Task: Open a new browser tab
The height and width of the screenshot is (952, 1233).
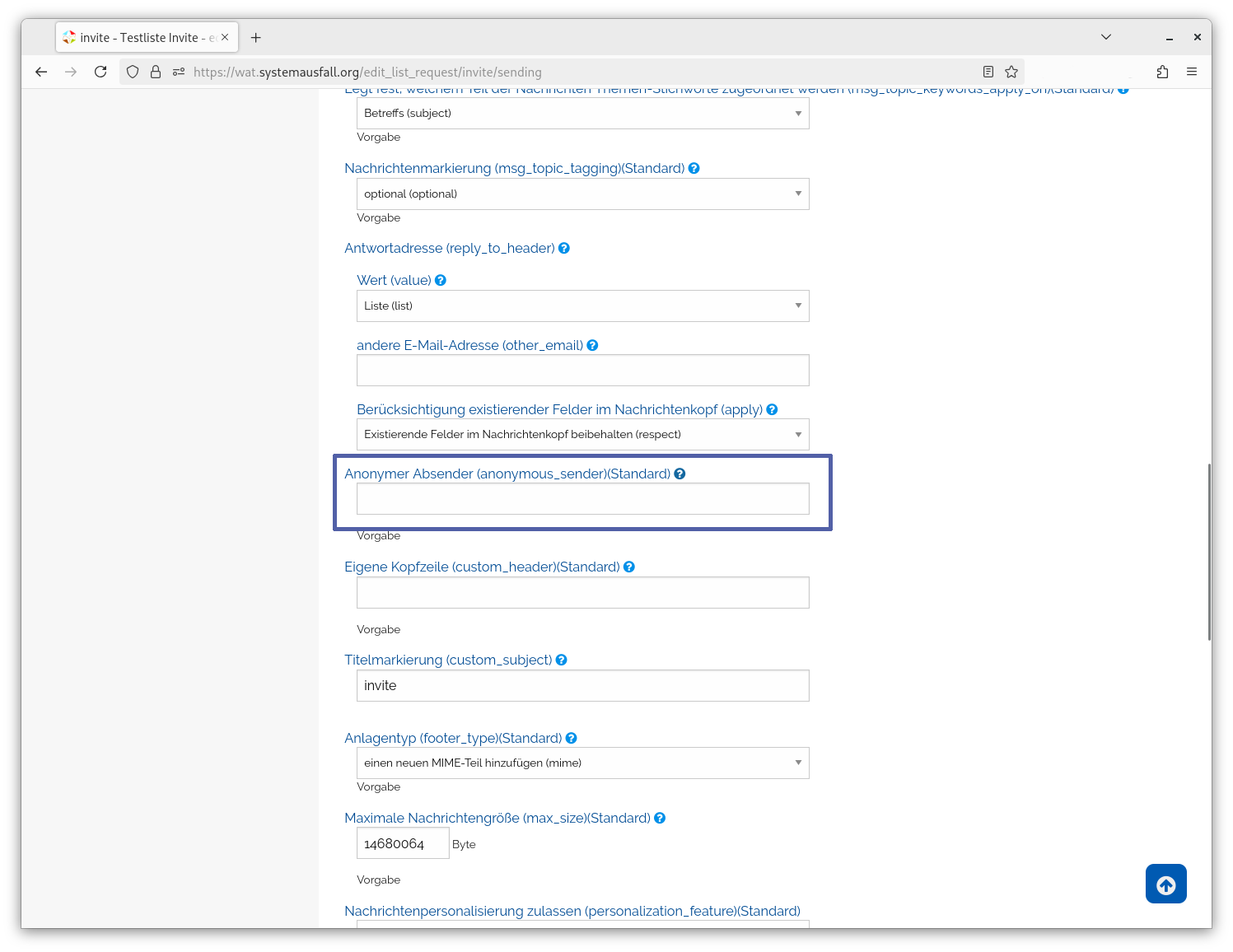Action: pyautogui.click(x=256, y=37)
